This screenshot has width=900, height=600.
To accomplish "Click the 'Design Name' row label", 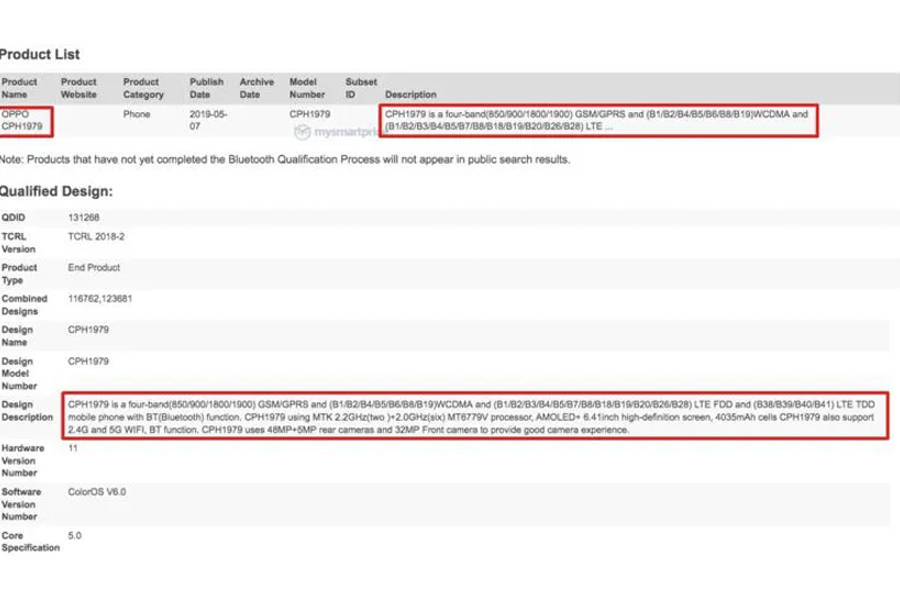I will click(17, 336).
